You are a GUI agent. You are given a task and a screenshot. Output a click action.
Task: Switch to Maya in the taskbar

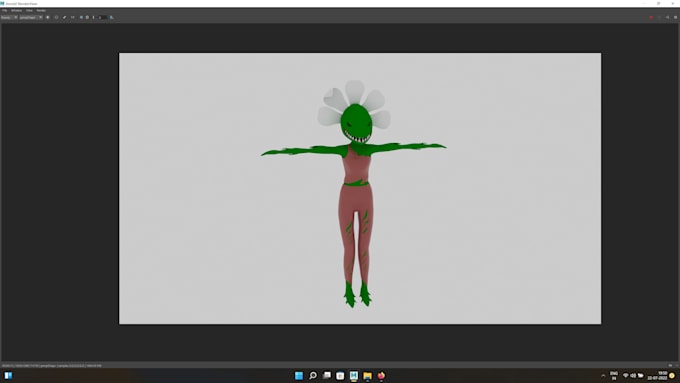[354, 376]
